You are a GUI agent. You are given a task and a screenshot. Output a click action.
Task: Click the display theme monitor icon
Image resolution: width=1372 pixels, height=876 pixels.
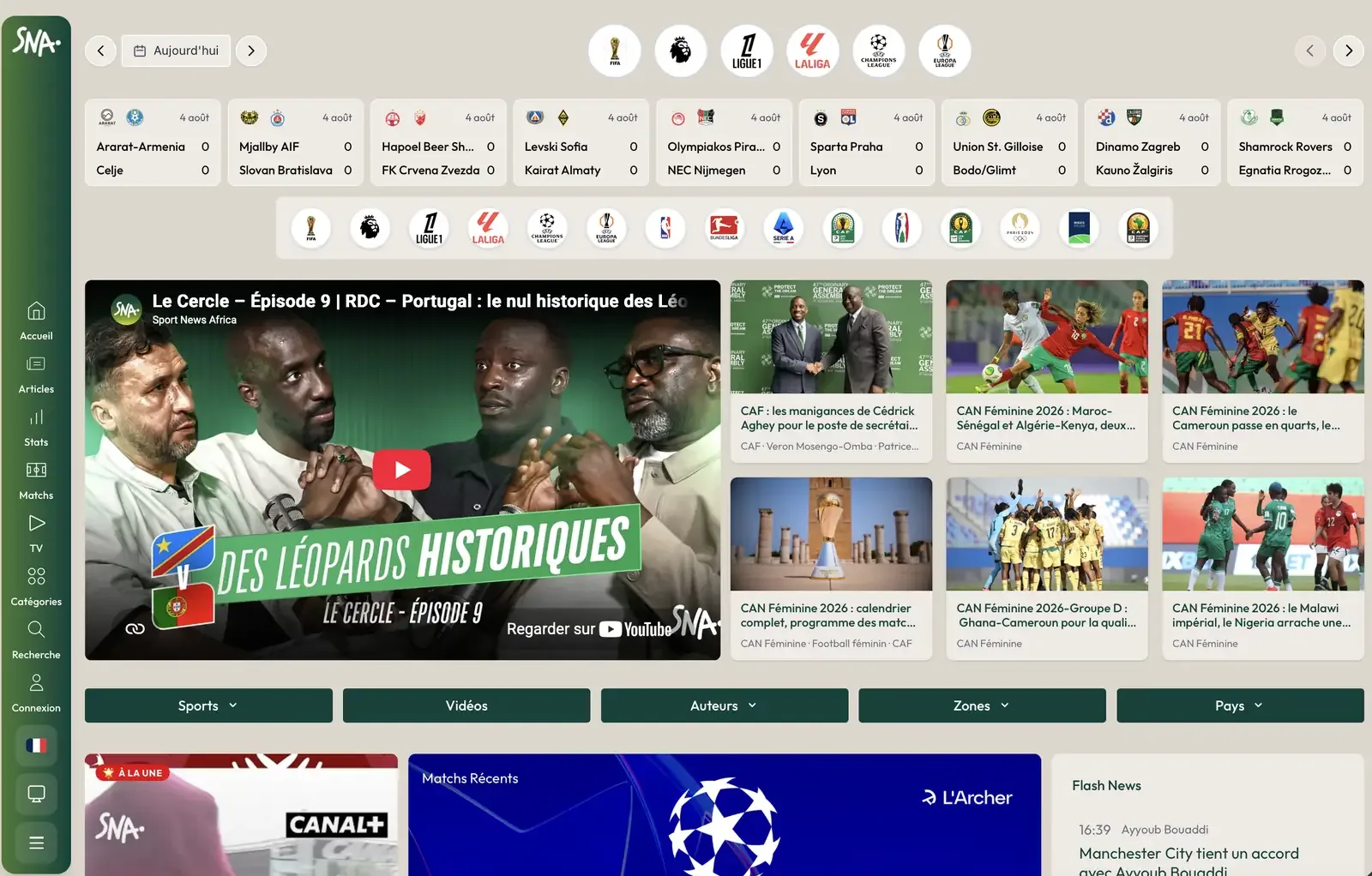(x=36, y=794)
